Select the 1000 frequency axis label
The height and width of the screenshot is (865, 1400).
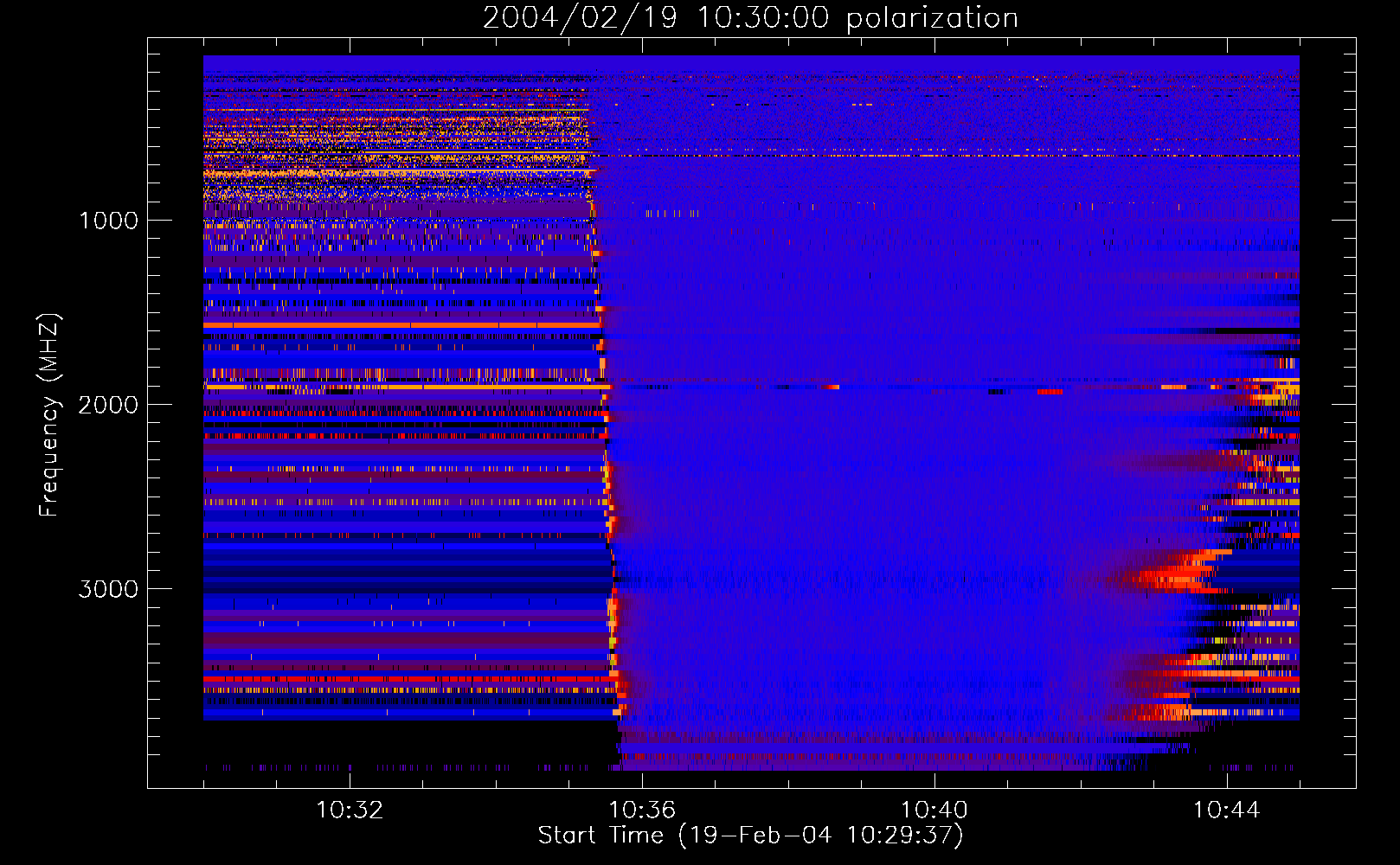click(108, 221)
